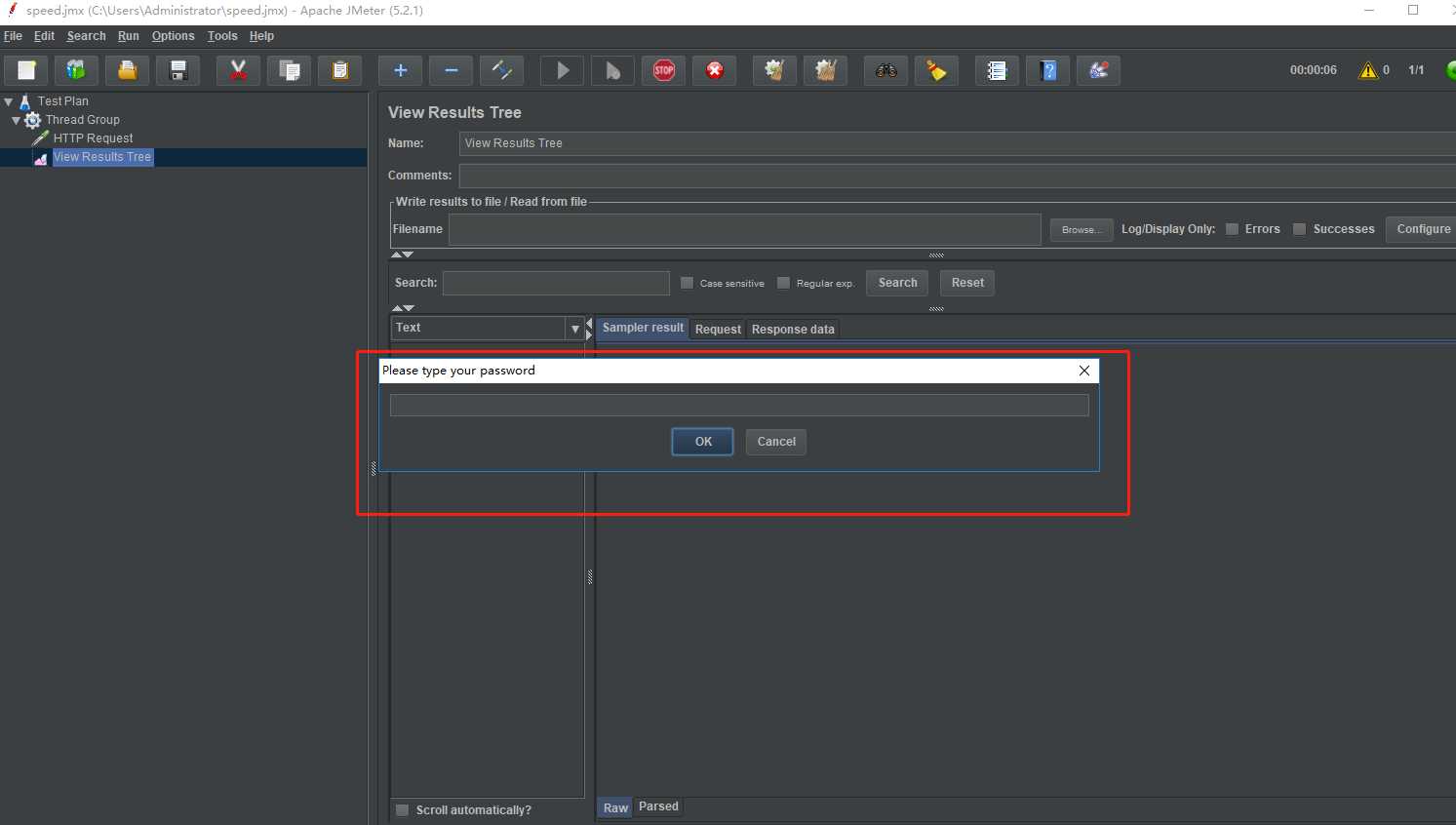This screenshot has height=825, width=1456.
Task: Open the Run menu
Action: click(x=128, y=36)
